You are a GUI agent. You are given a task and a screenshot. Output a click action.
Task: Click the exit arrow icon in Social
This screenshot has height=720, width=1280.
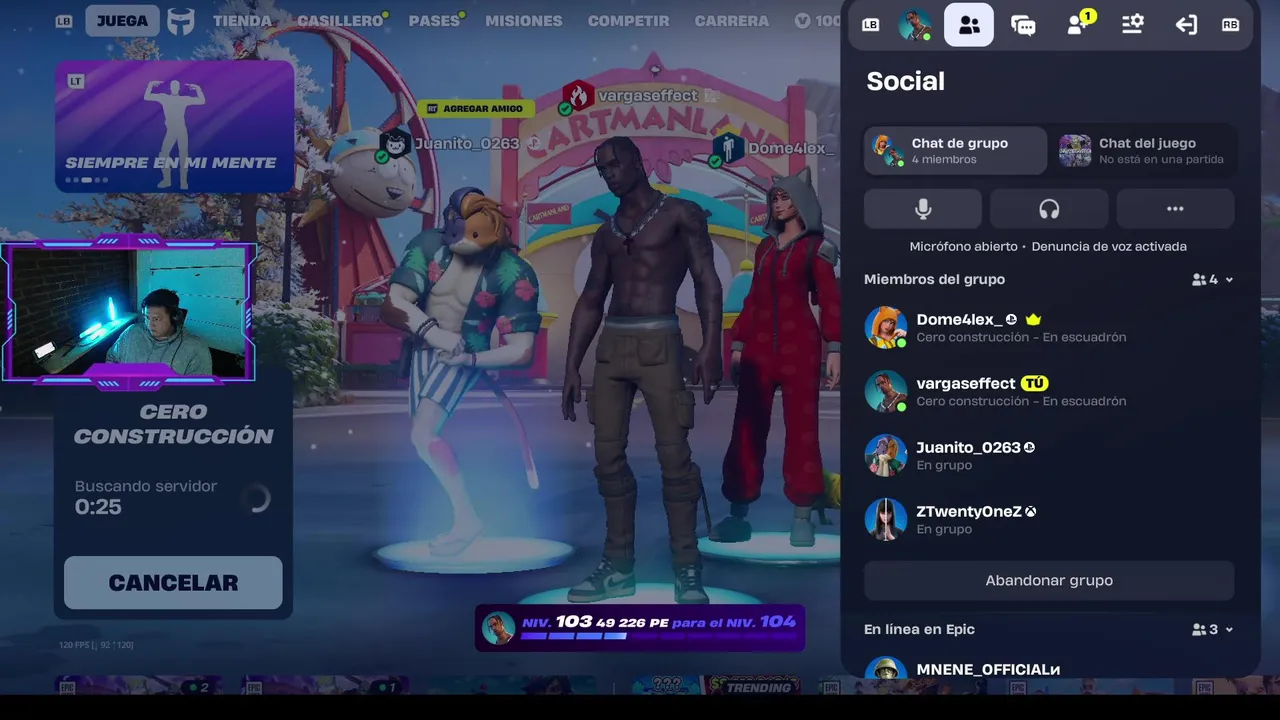click(x=1186, y=25)
